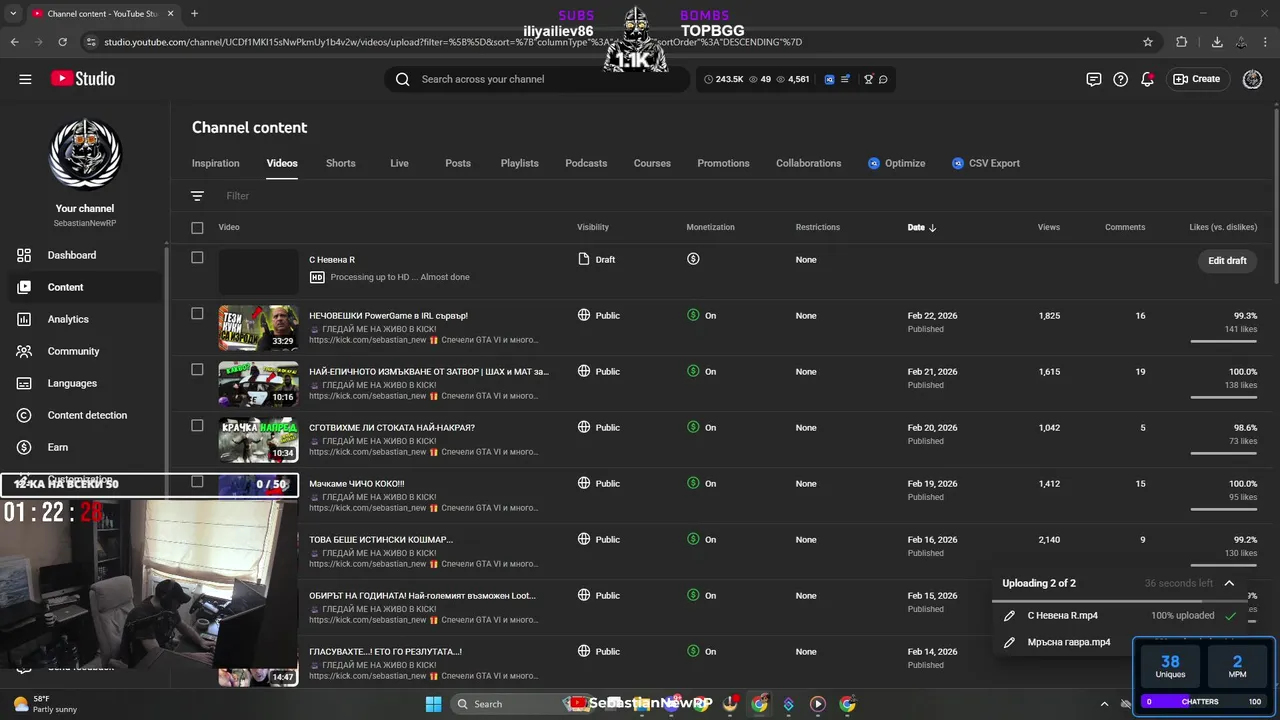This screenshot has height=720, width=1280.
Task: Click the edit pencil beside Мръсна гавра.mp4
Action: tap(1010, 642)
